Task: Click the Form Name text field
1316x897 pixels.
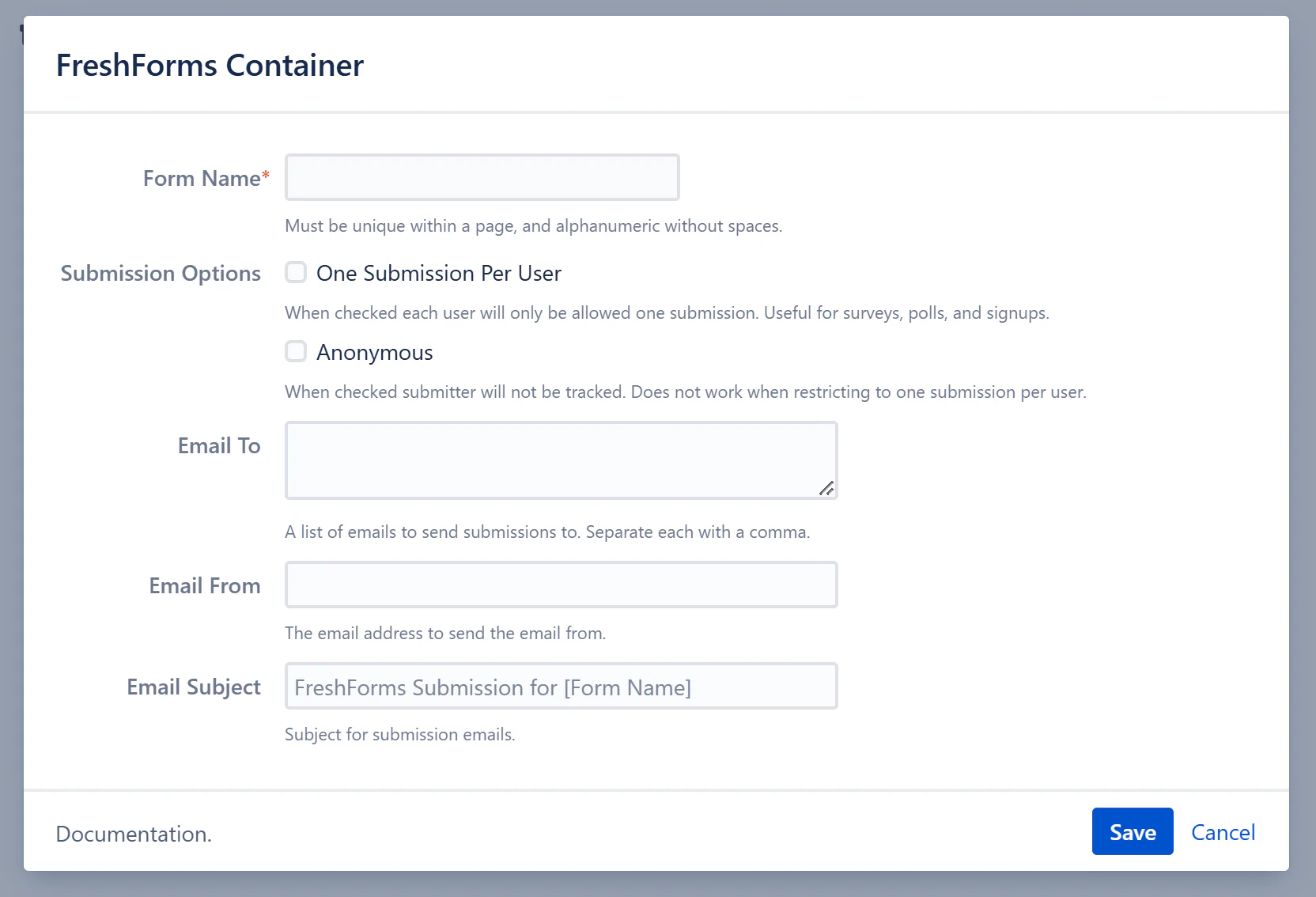Action: (482, 177)
